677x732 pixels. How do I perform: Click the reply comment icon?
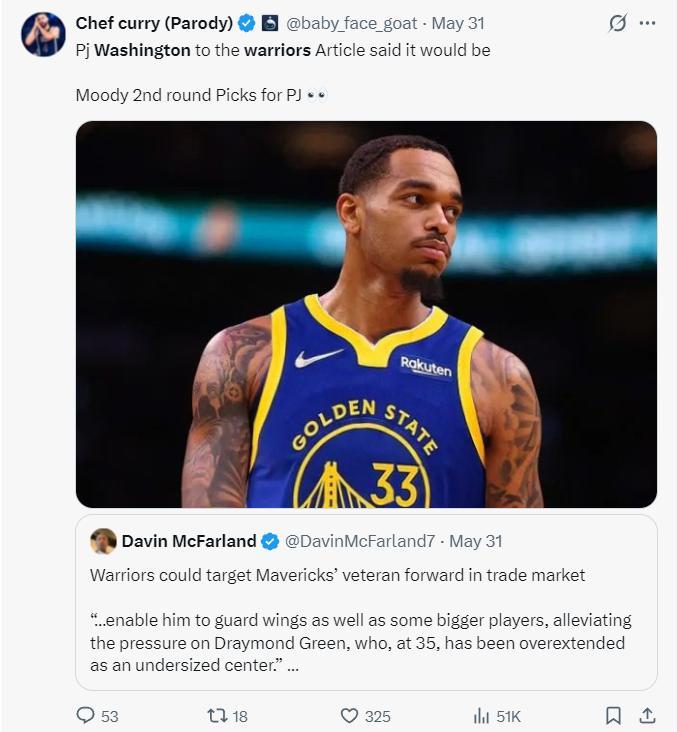pyautogui.click(x=86, y=716)
